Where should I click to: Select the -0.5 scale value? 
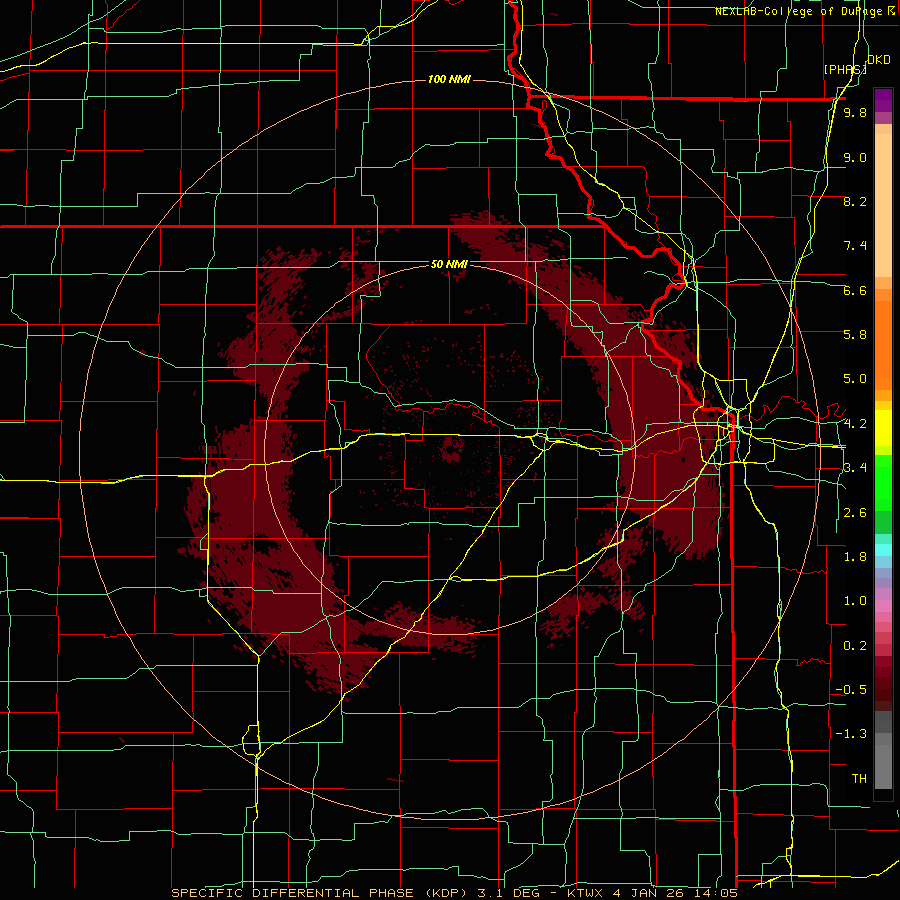click(x=851, y=690)
